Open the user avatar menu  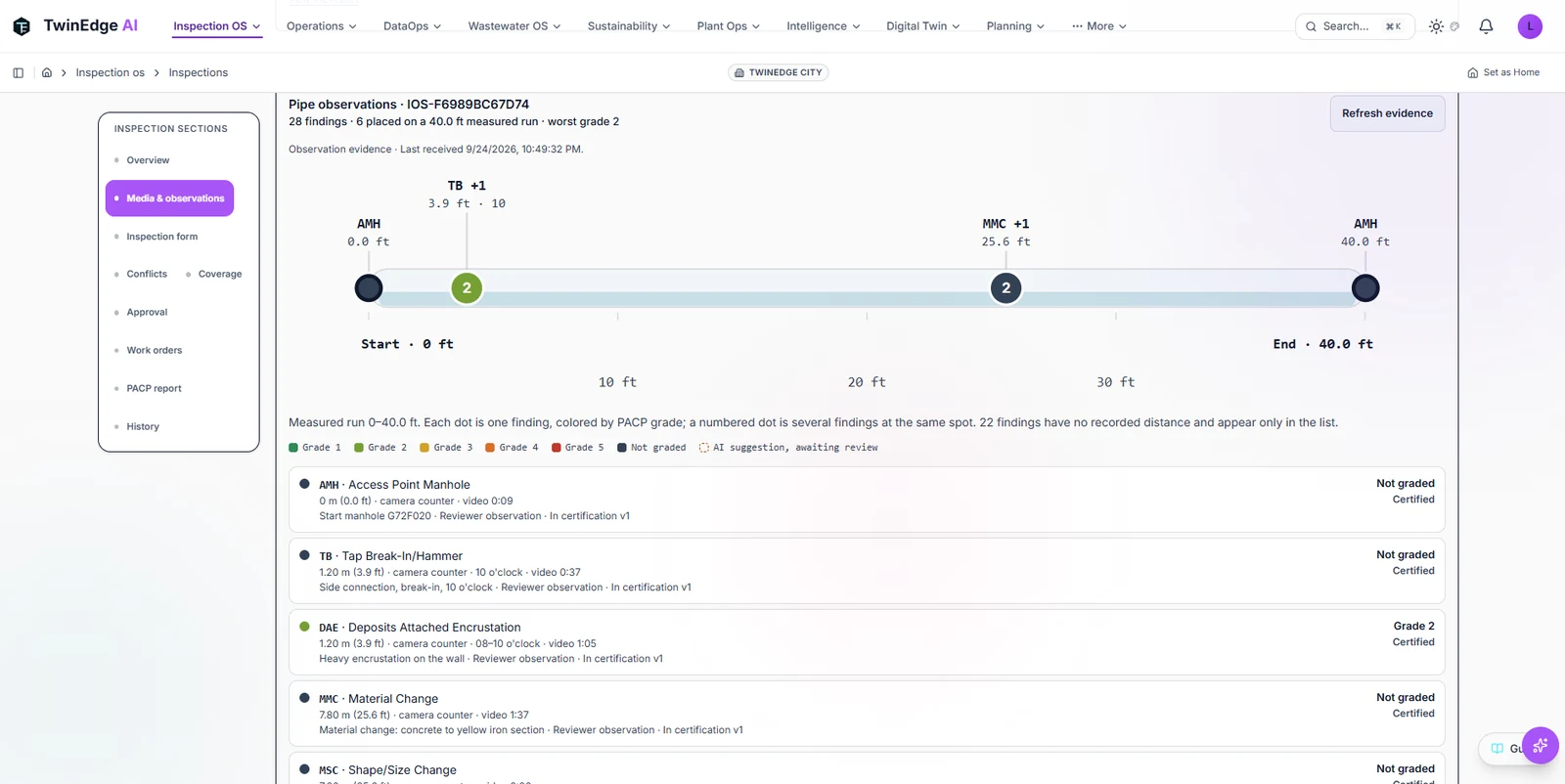coord(1530,26)
